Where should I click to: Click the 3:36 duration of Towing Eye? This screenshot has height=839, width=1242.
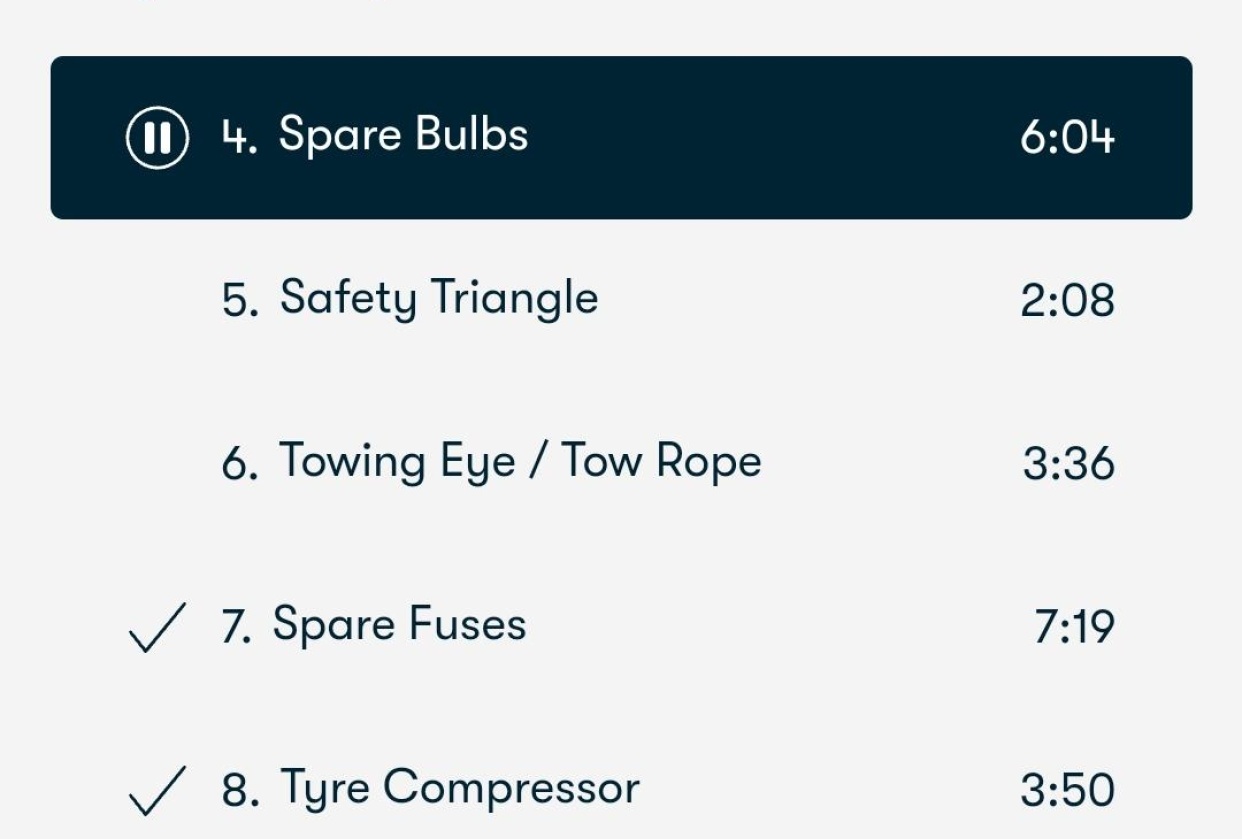click(1068, 464)
